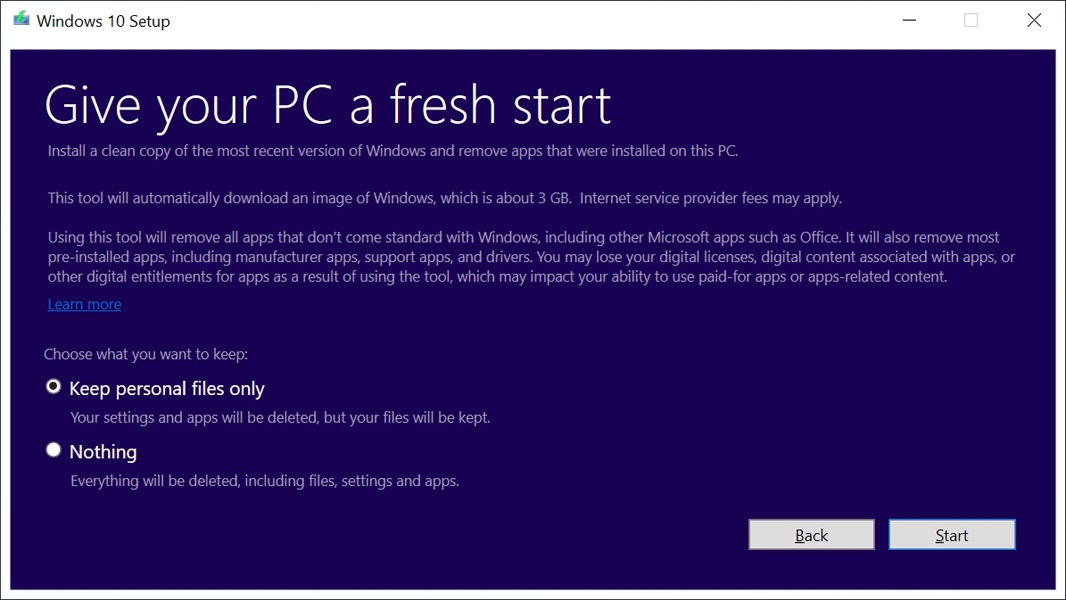Screen dimensions: 1066x600
Task: Click the "files will be kept" description text
Action: (x=280, y=417)
